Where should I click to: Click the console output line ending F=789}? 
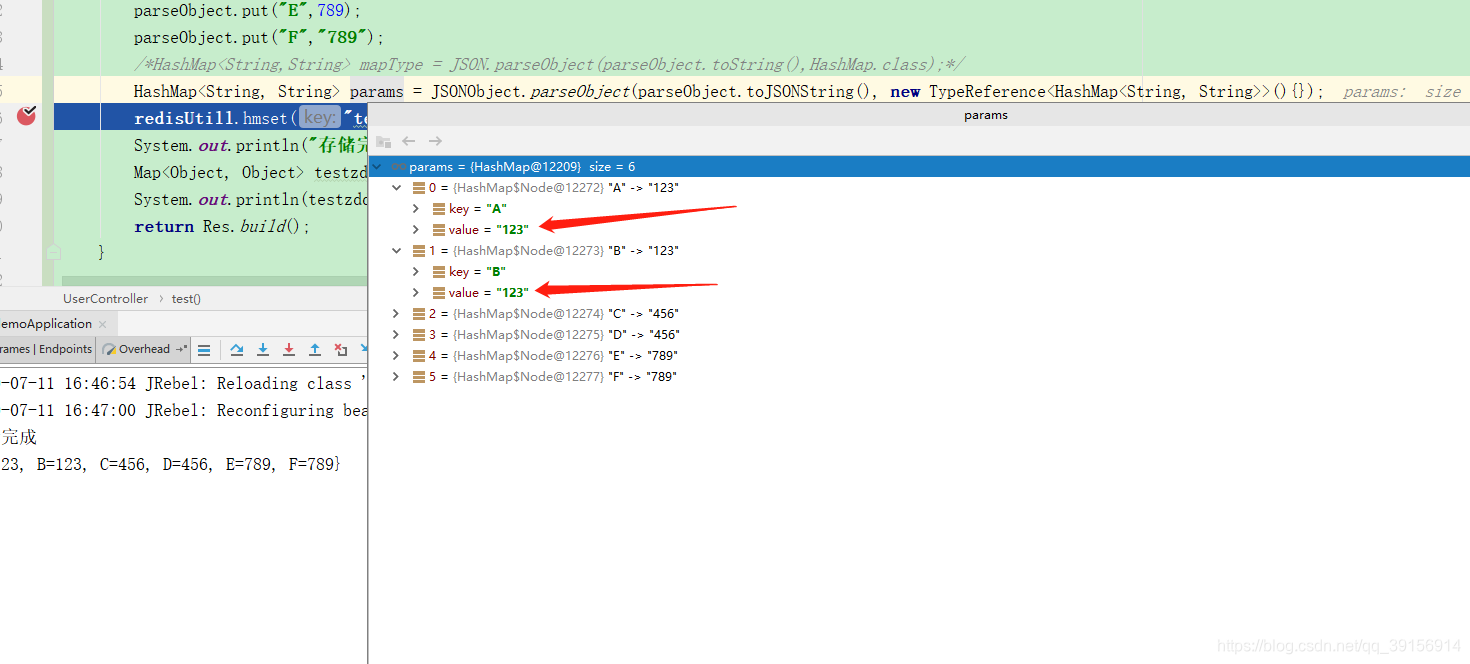pos(170,464)
